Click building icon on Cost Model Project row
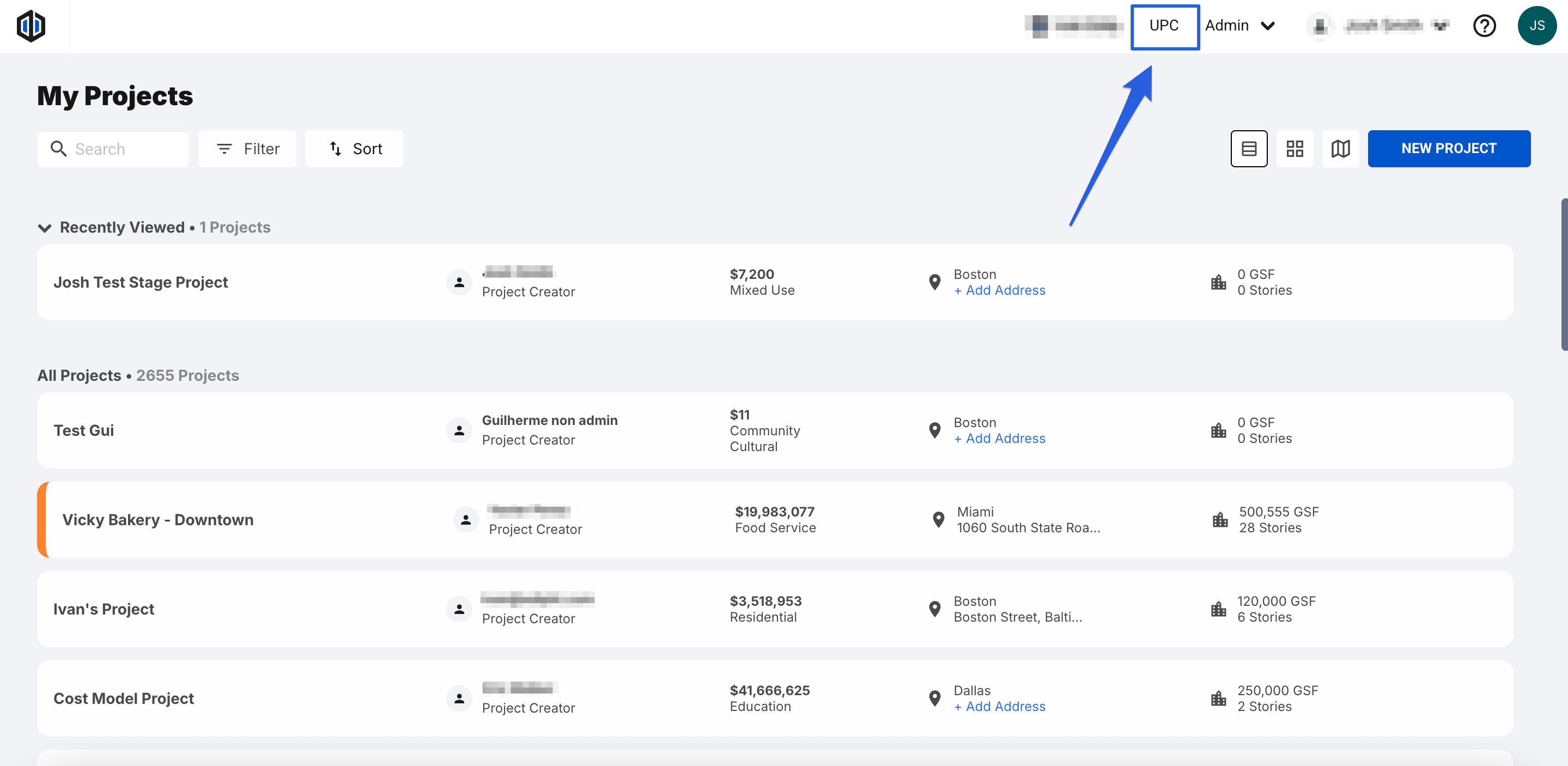This screenshot has height=766, width=1568. 1218,698
